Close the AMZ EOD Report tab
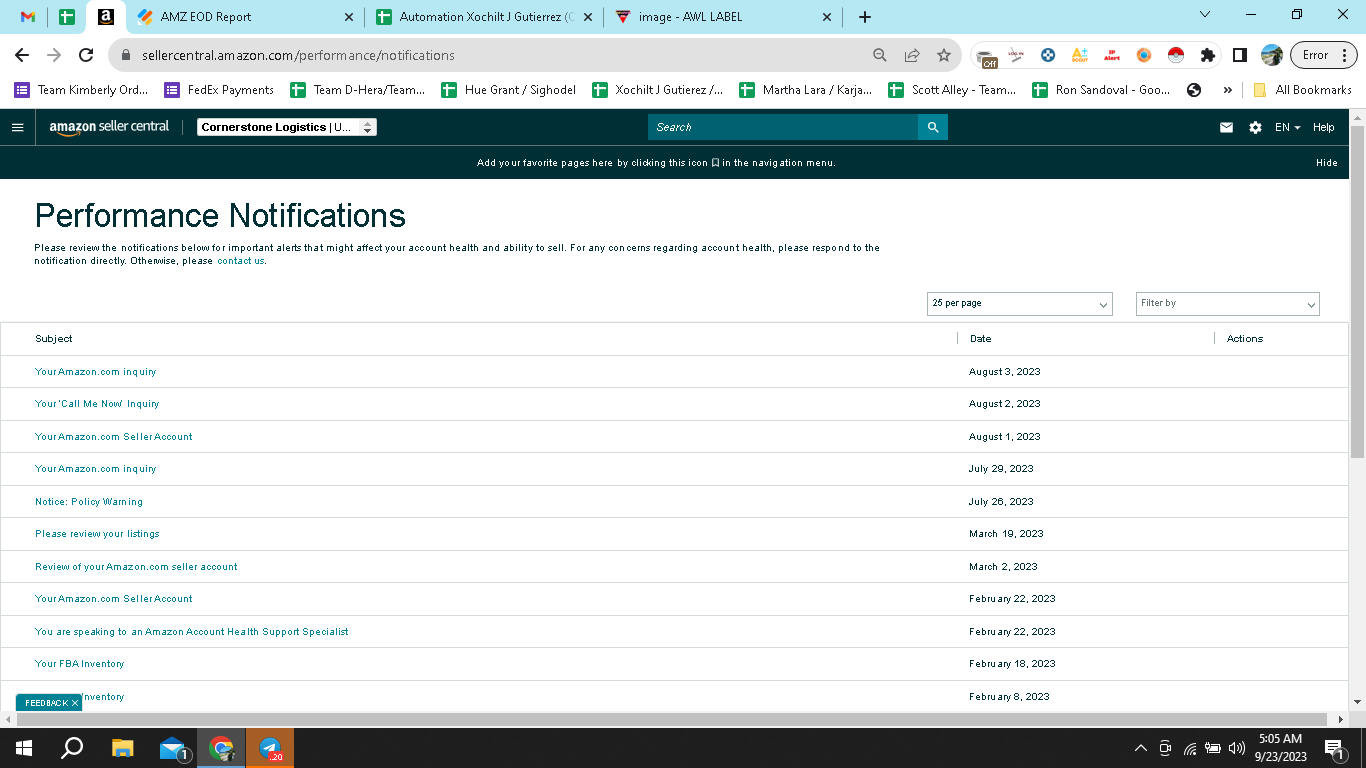 pos(349,17)
